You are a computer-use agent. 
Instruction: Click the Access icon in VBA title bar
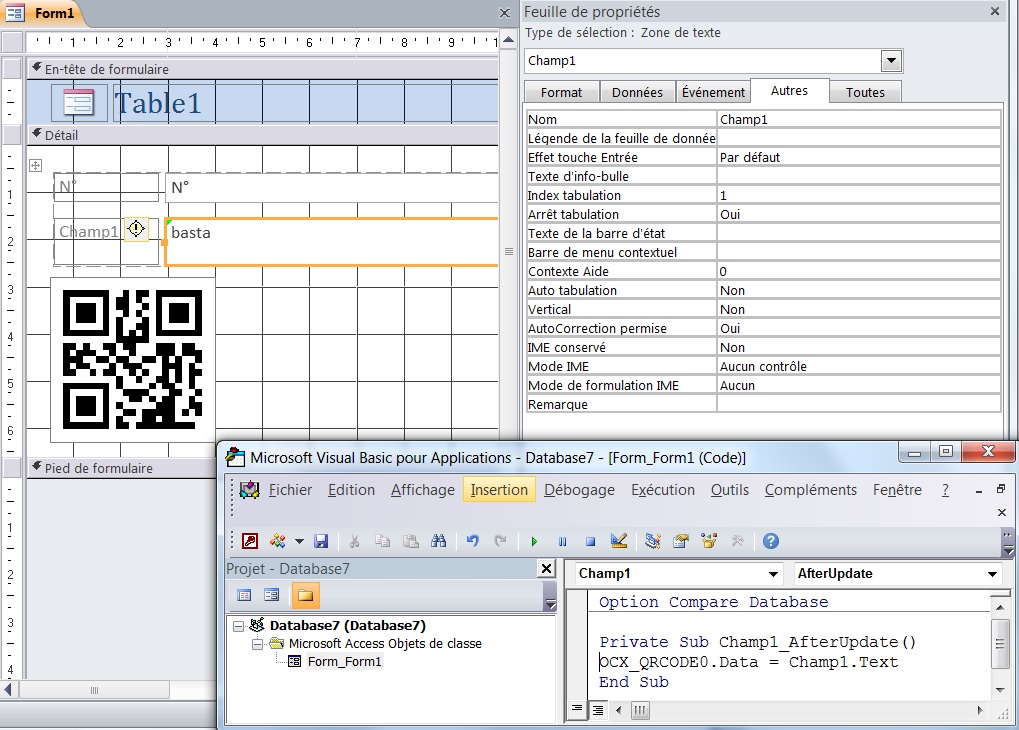235,458
